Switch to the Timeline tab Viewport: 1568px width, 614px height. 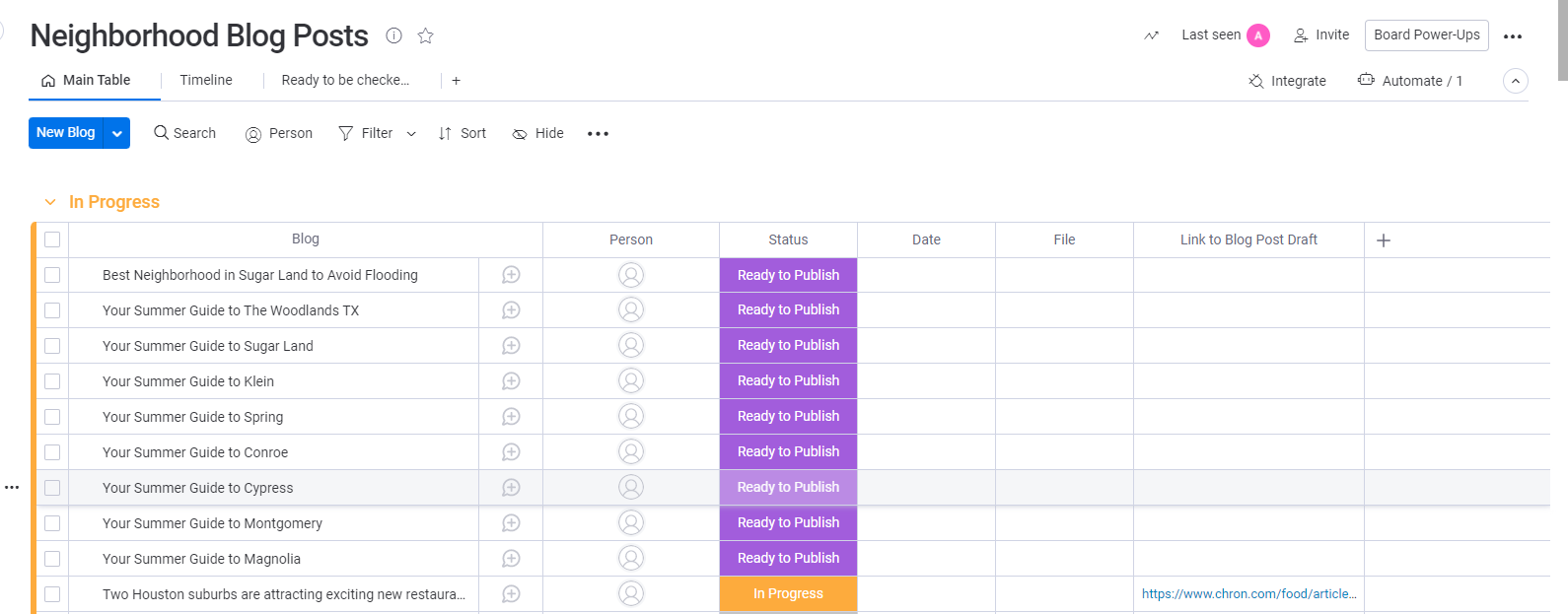coord(206,81)
